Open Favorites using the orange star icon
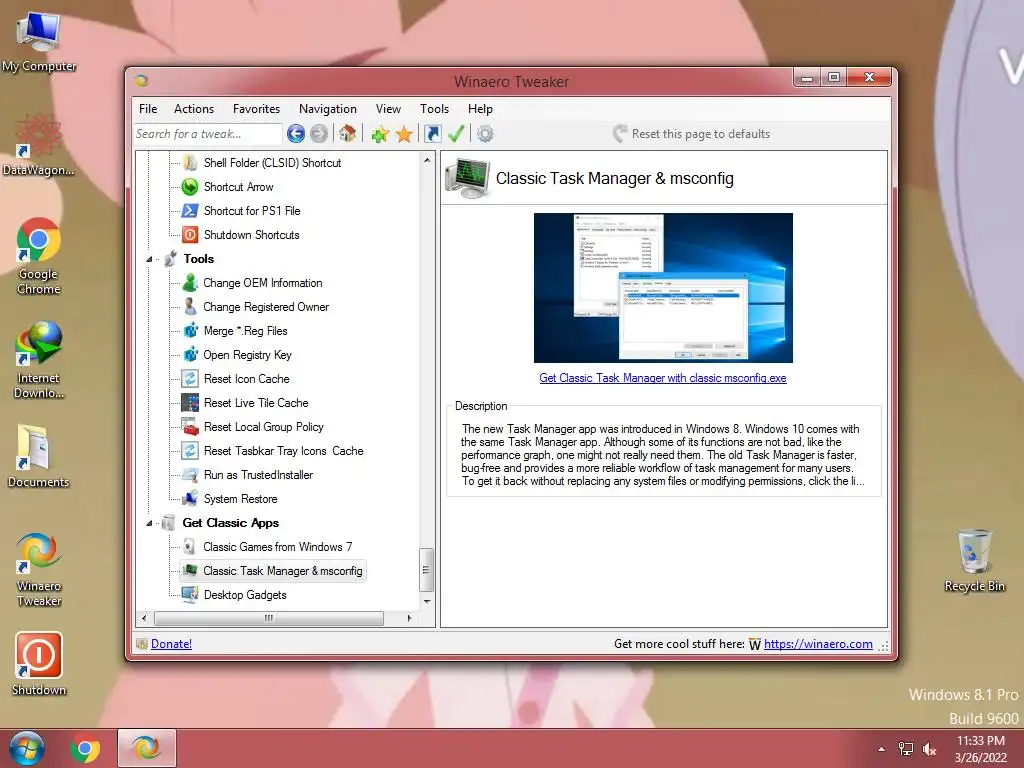The image size is (1024, 768). [404, 135]
